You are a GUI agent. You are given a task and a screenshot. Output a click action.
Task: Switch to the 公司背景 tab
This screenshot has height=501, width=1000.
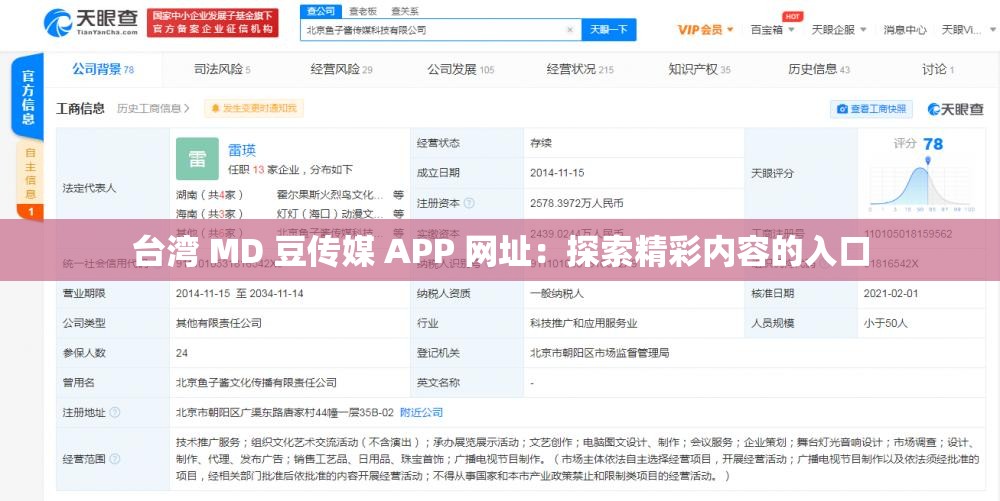tap(103, 69)
